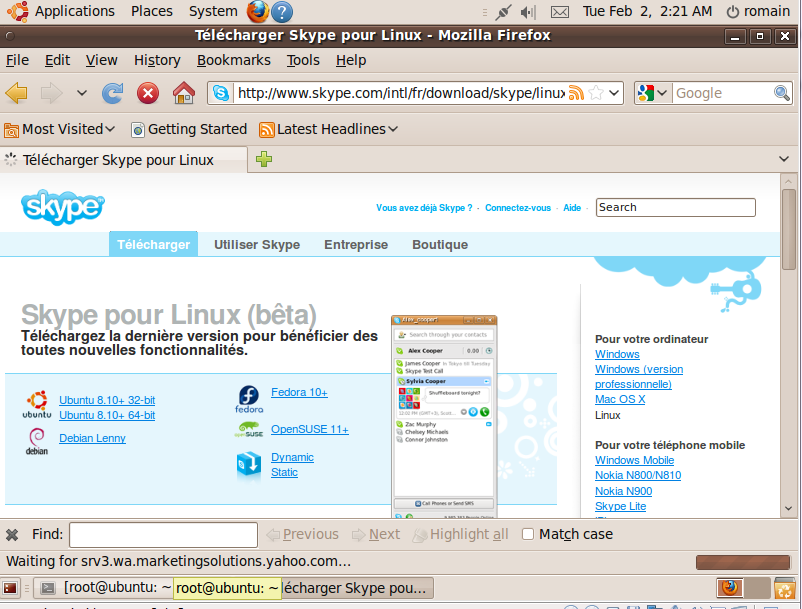Go to the Home page icon

click(184, 93)
